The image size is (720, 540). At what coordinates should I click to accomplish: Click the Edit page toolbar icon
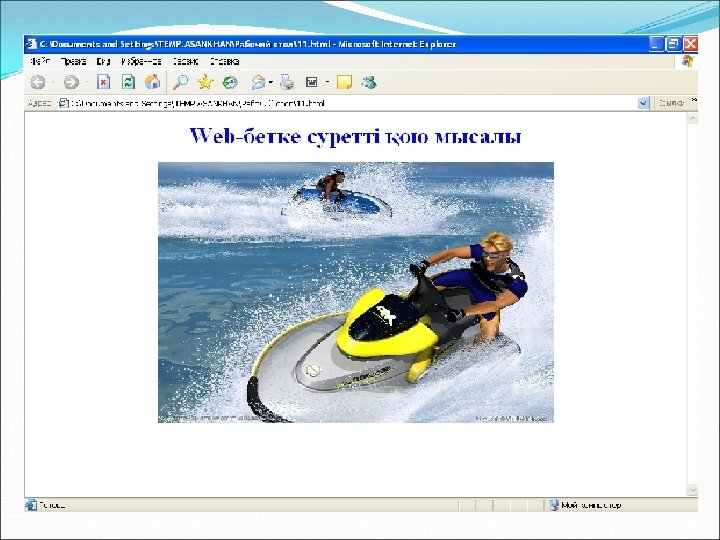312,82
